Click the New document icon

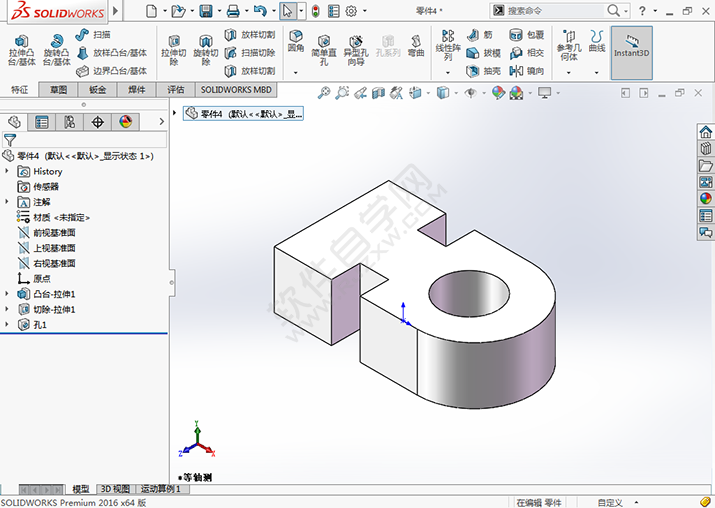click(151, 10)
